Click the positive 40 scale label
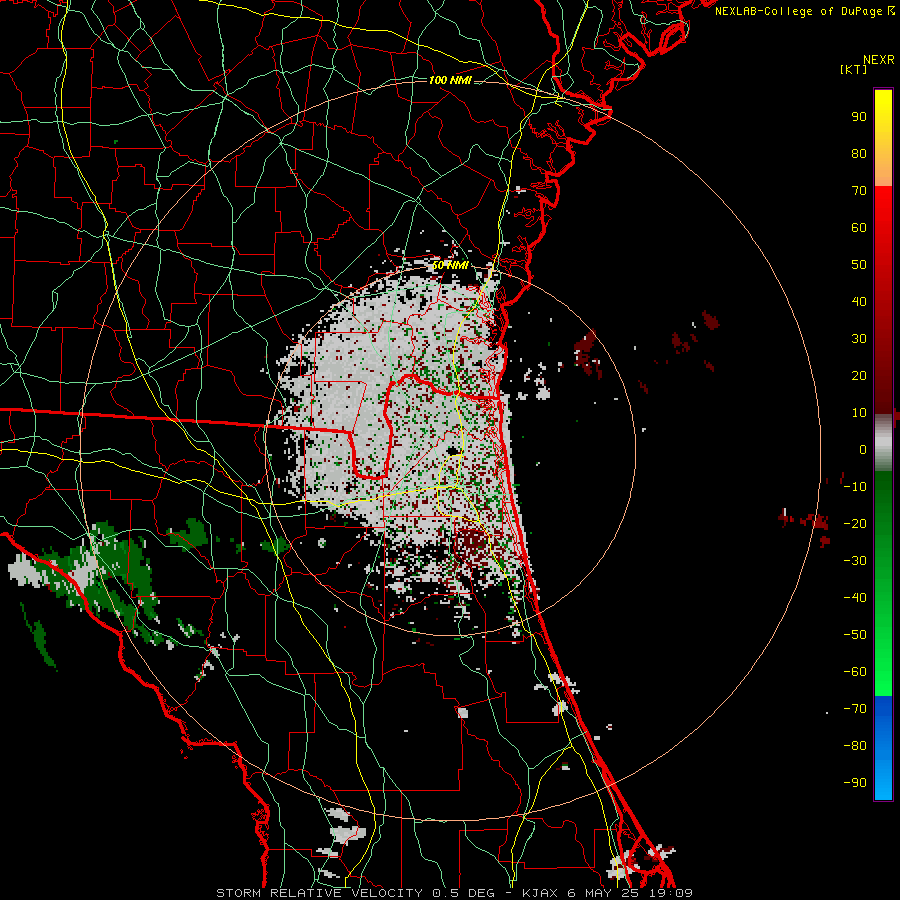The height and width of the screenshot is (900, 900). pos(859,301)
